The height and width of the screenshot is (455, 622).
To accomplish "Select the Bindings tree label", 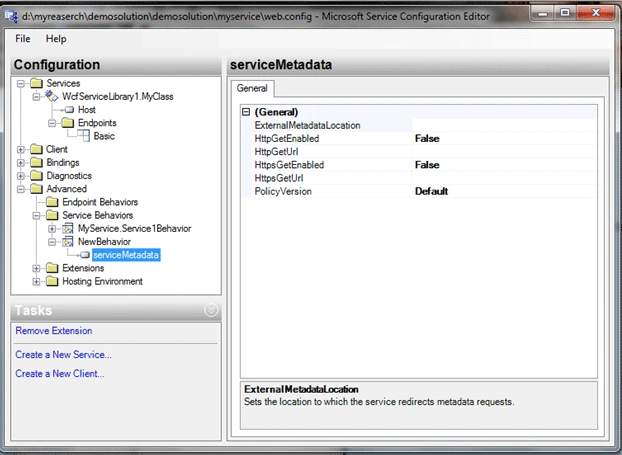I will coord(63,163).
